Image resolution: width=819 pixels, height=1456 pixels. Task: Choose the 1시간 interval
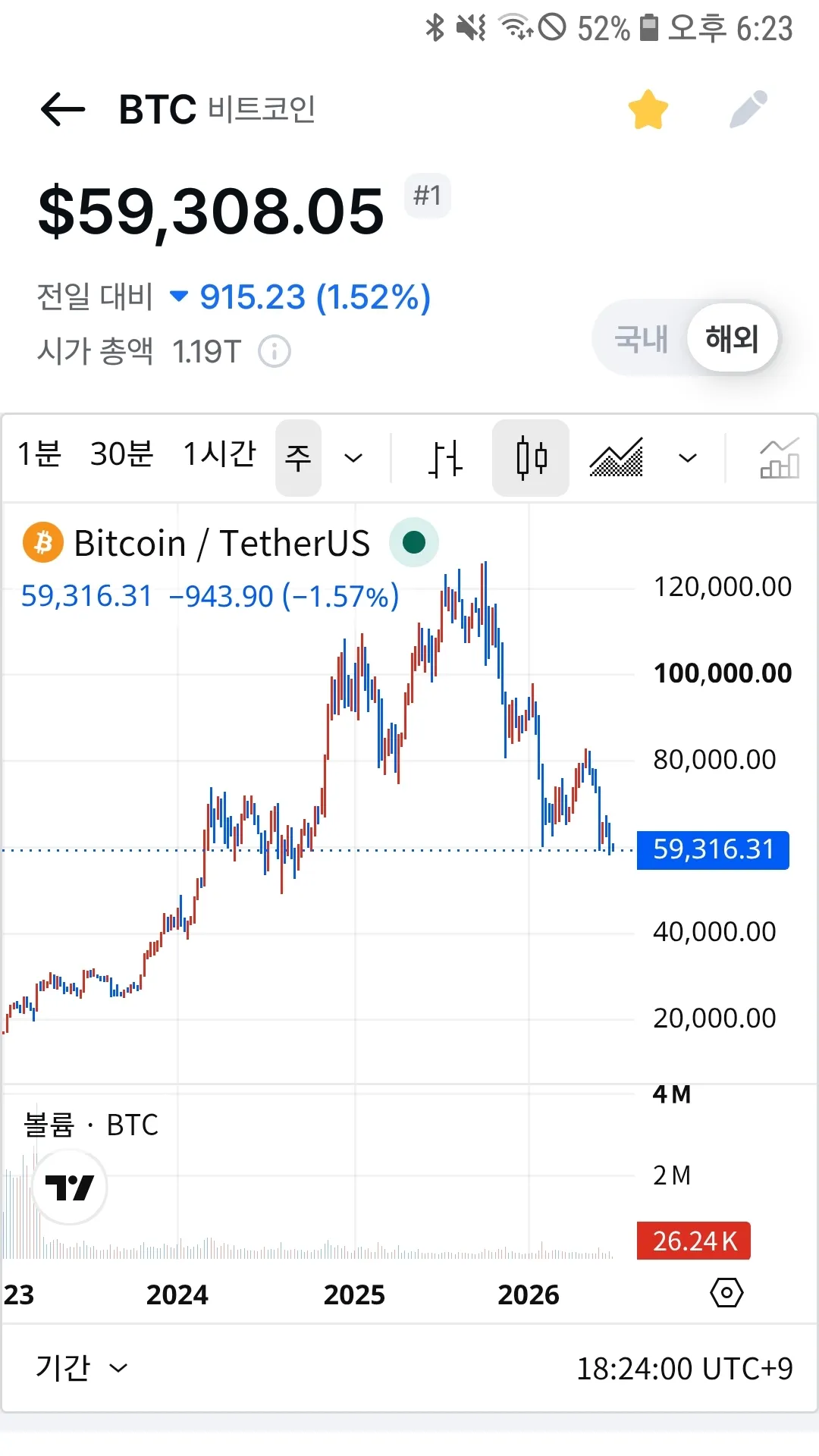point(220,455)
